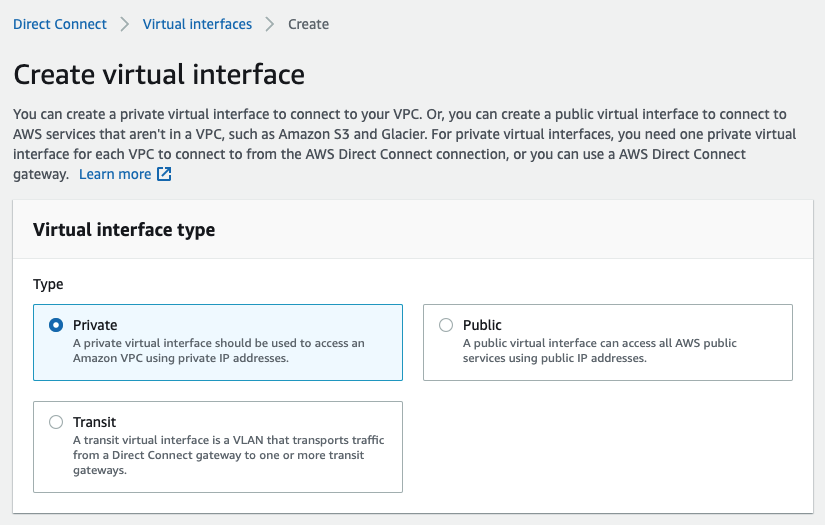Click the Virtual interface type section header

click(124, 230)
